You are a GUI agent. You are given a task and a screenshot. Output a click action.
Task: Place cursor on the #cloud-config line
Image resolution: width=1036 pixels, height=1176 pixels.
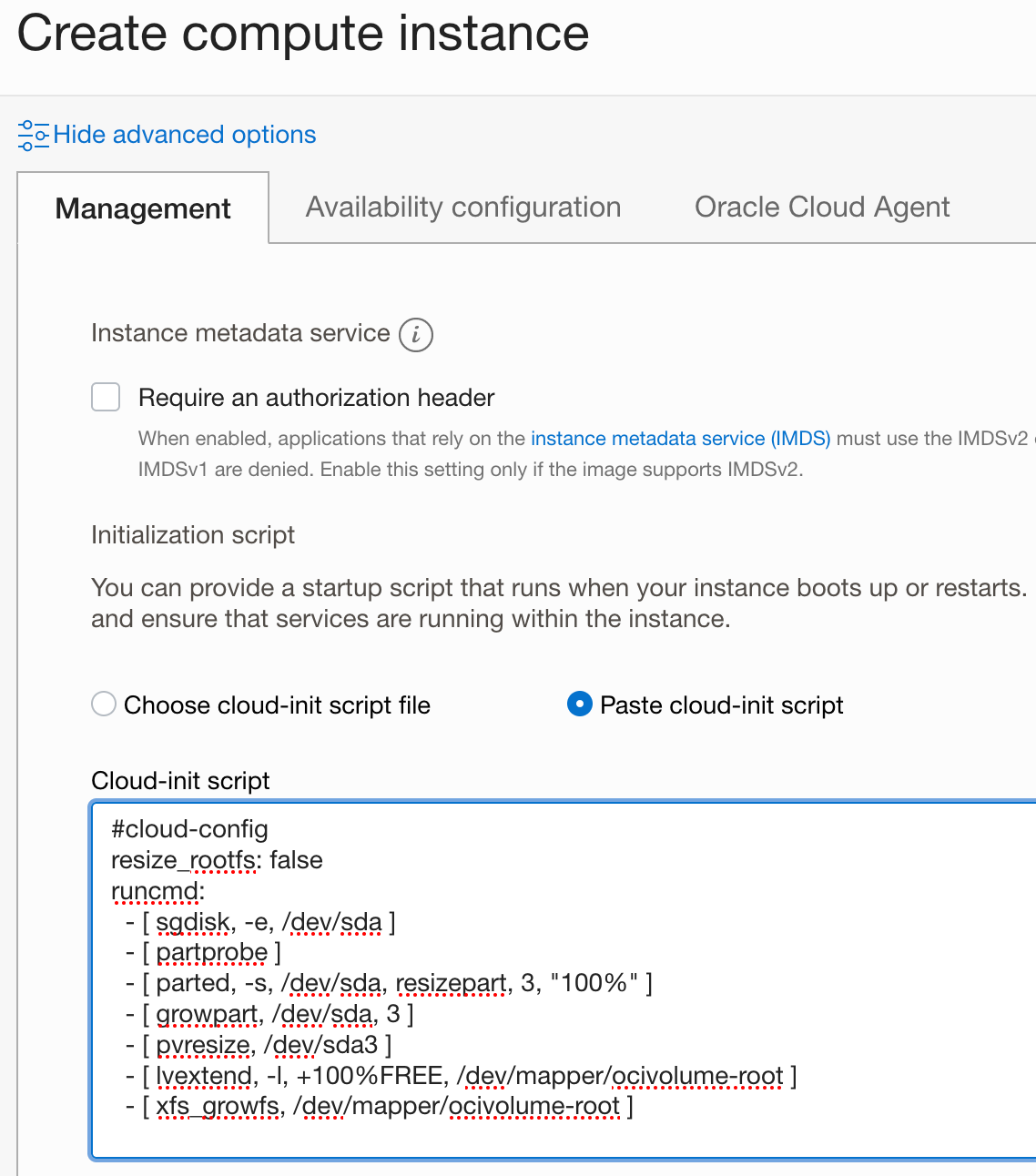click(x=189, y=829)
